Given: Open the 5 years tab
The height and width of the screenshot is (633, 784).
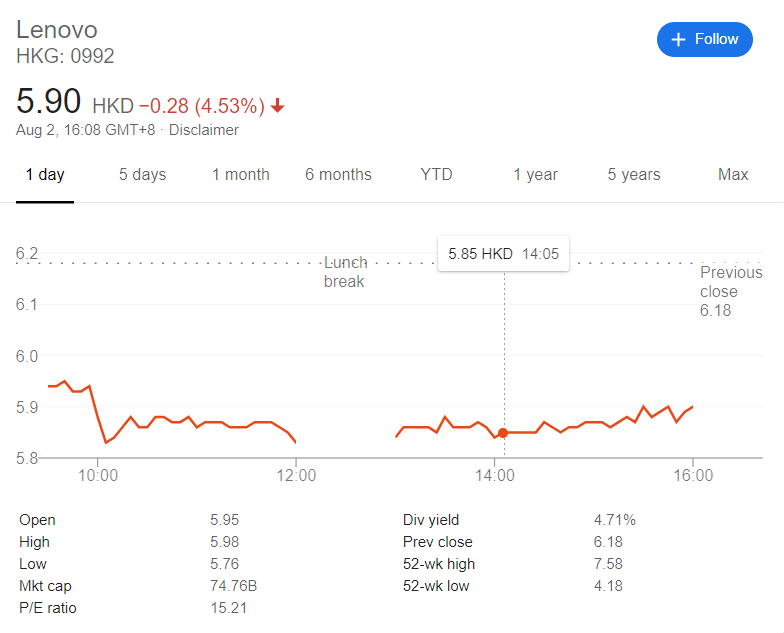Looking at the screenshot, I should (633, 175).
